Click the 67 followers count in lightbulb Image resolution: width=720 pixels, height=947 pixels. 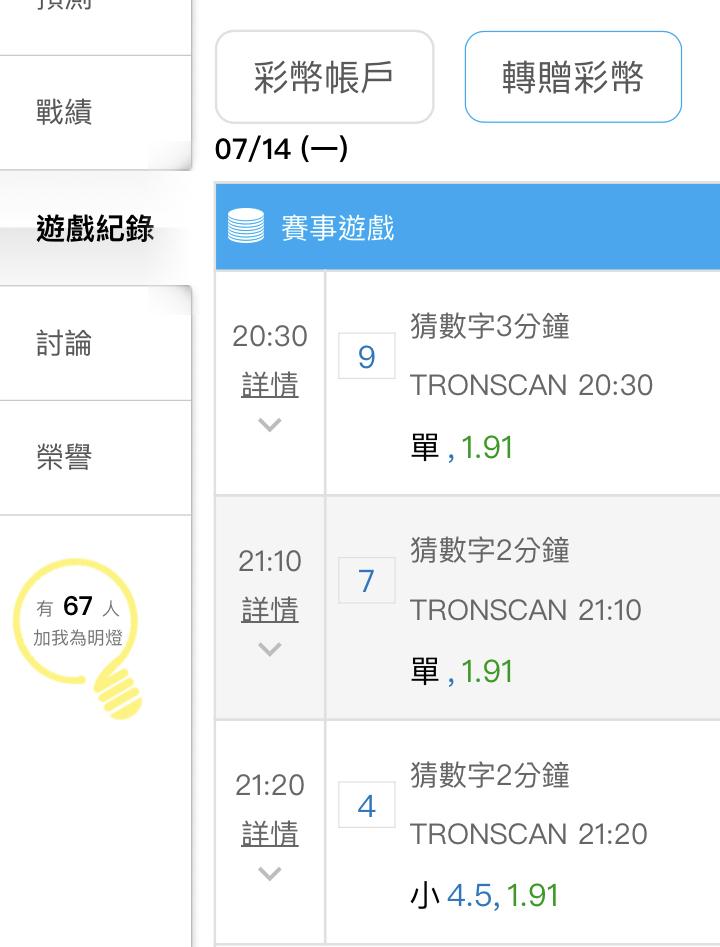click(78, 606)
